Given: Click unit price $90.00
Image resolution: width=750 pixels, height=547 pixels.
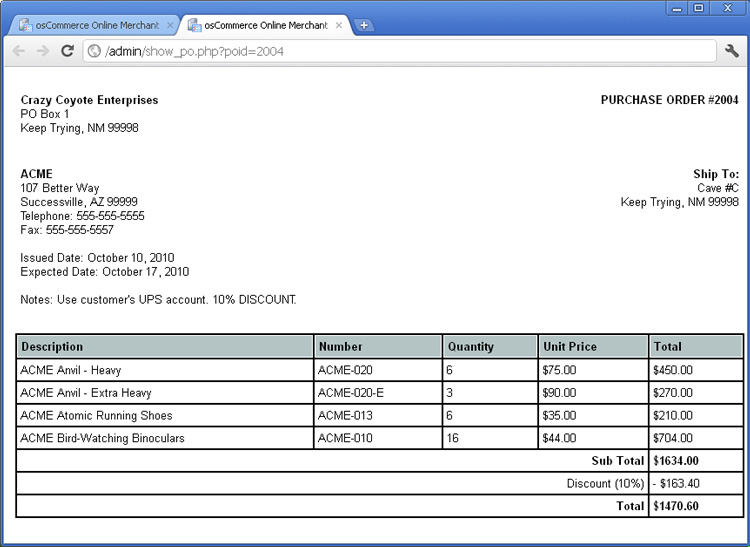Looking at the screenshot, I should [x=559, y=393].
